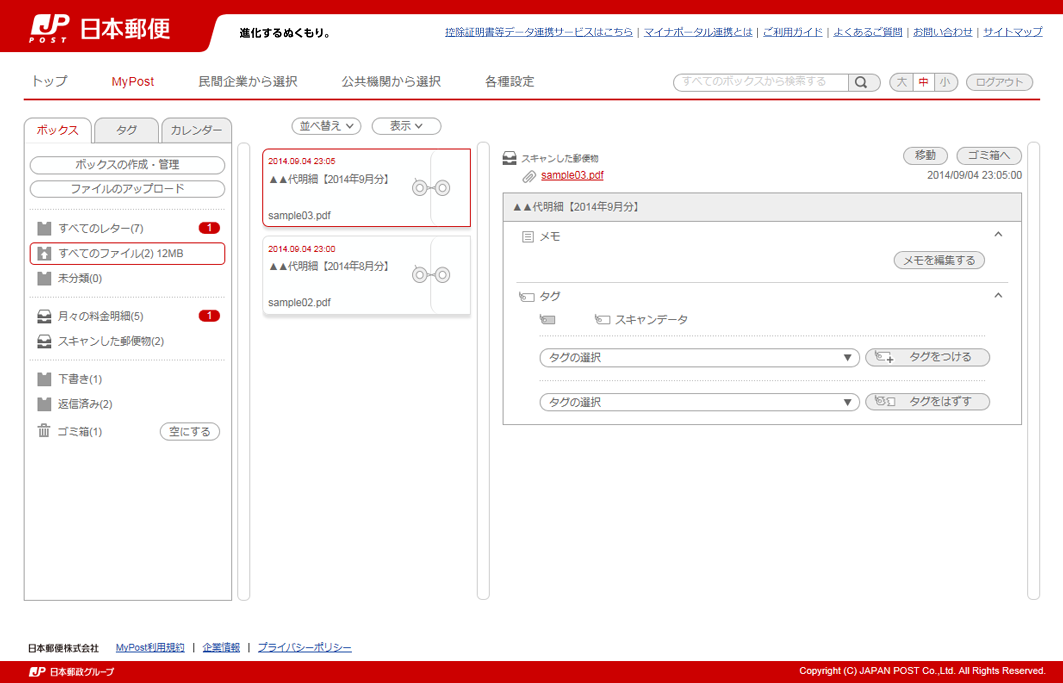The image size is (1063, 683).
Task: Click folder icon beside すべてのレター
Action: click(x=44, y=228)
